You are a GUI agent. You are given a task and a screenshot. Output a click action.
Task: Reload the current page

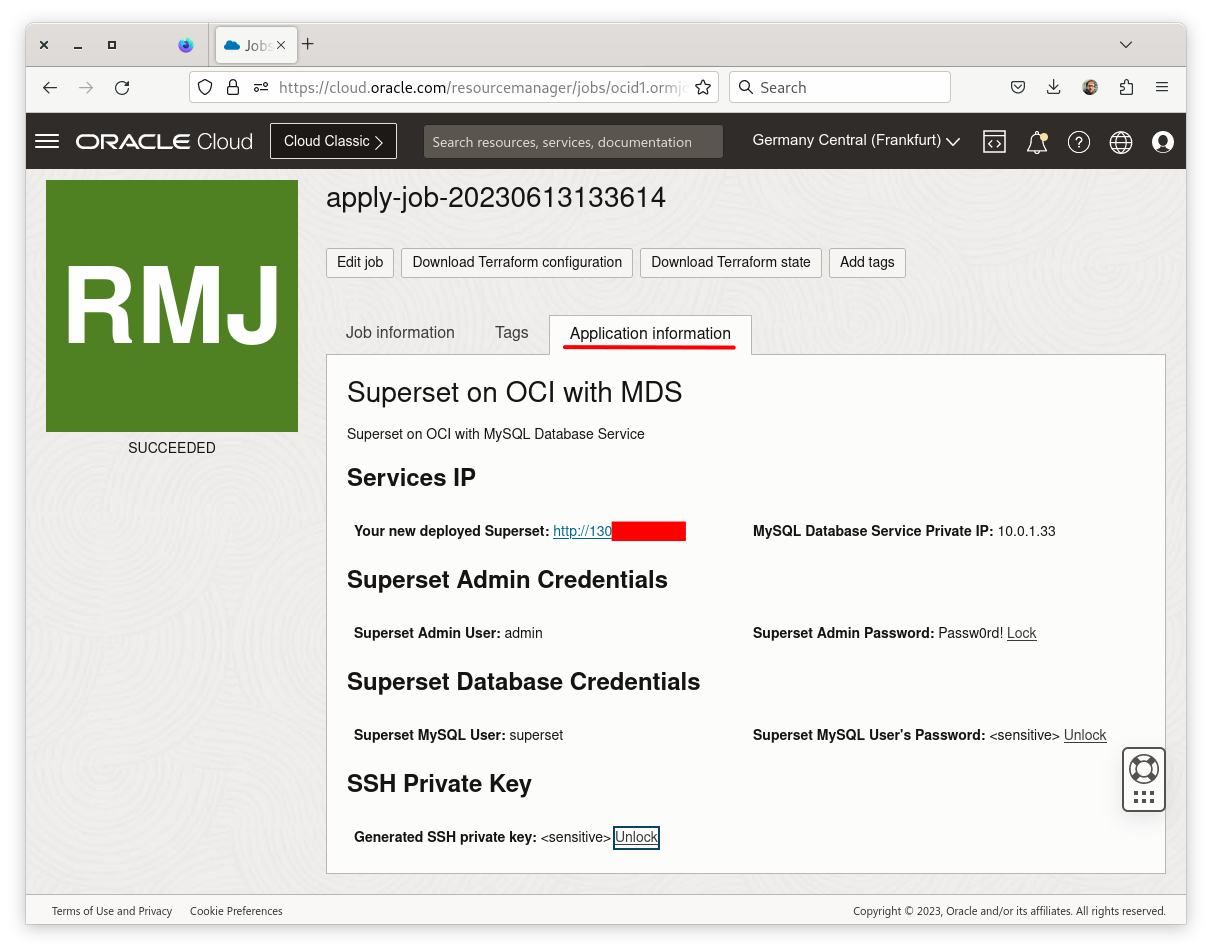click(x=122, y=88)
